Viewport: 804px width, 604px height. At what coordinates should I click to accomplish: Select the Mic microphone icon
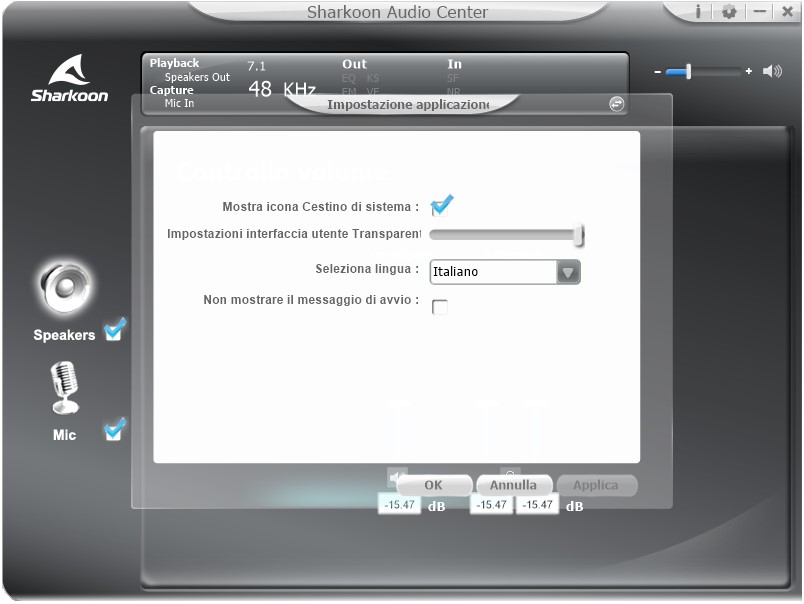tap(65, 388)
